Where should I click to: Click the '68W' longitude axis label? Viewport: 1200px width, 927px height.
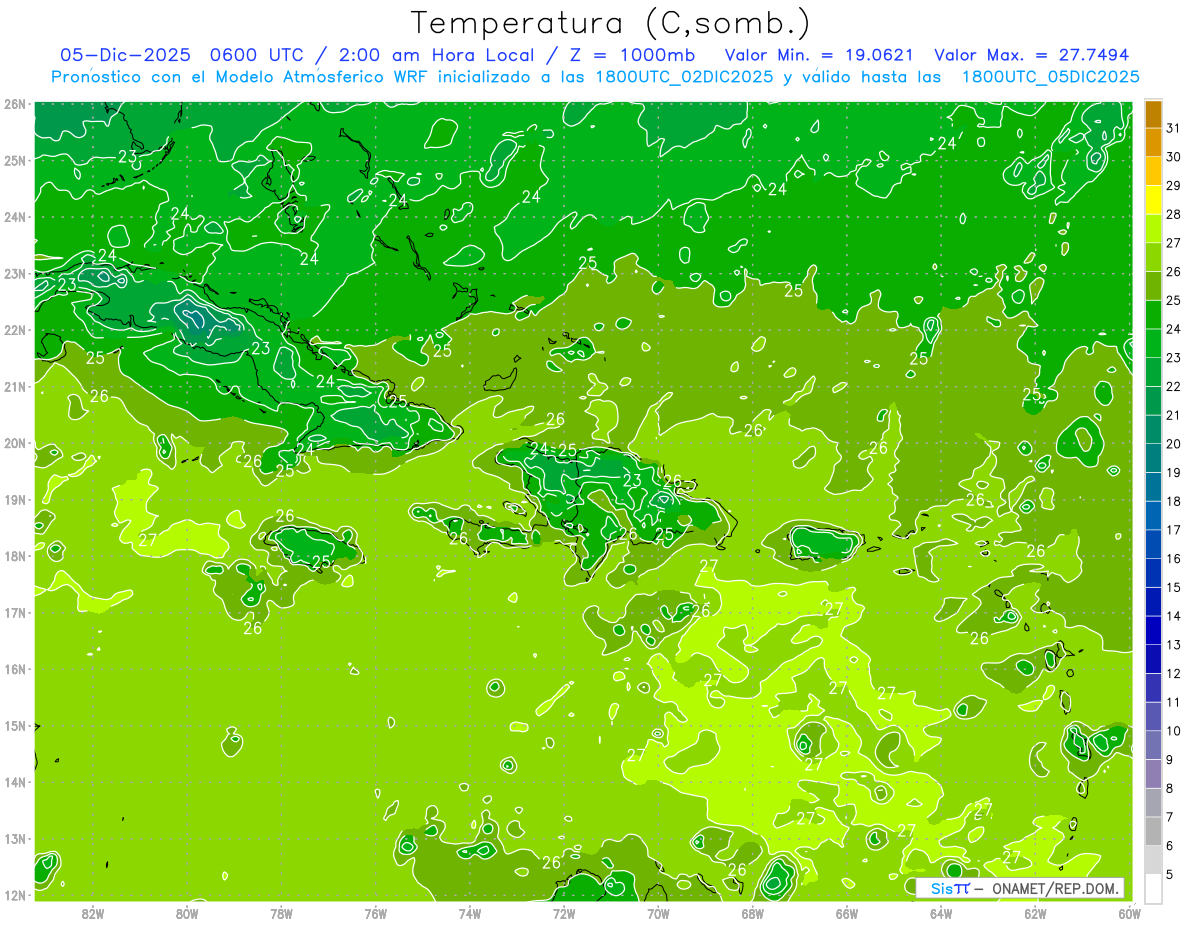pos(753,913)
